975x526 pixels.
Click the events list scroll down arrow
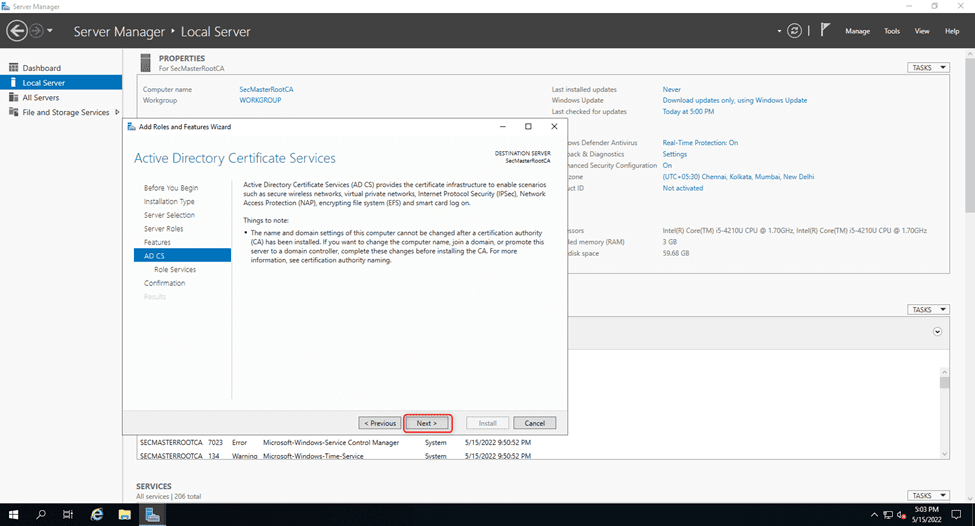[945, 454]
